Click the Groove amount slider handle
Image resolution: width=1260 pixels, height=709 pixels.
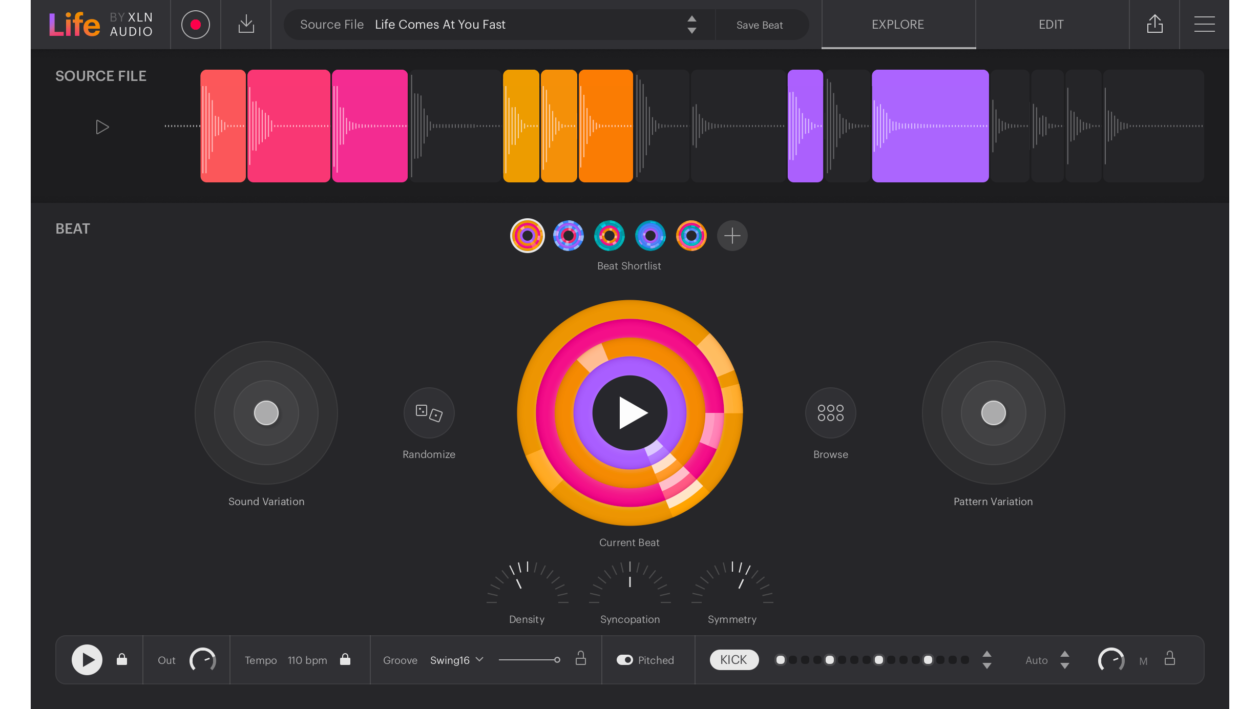click(557, 660)
